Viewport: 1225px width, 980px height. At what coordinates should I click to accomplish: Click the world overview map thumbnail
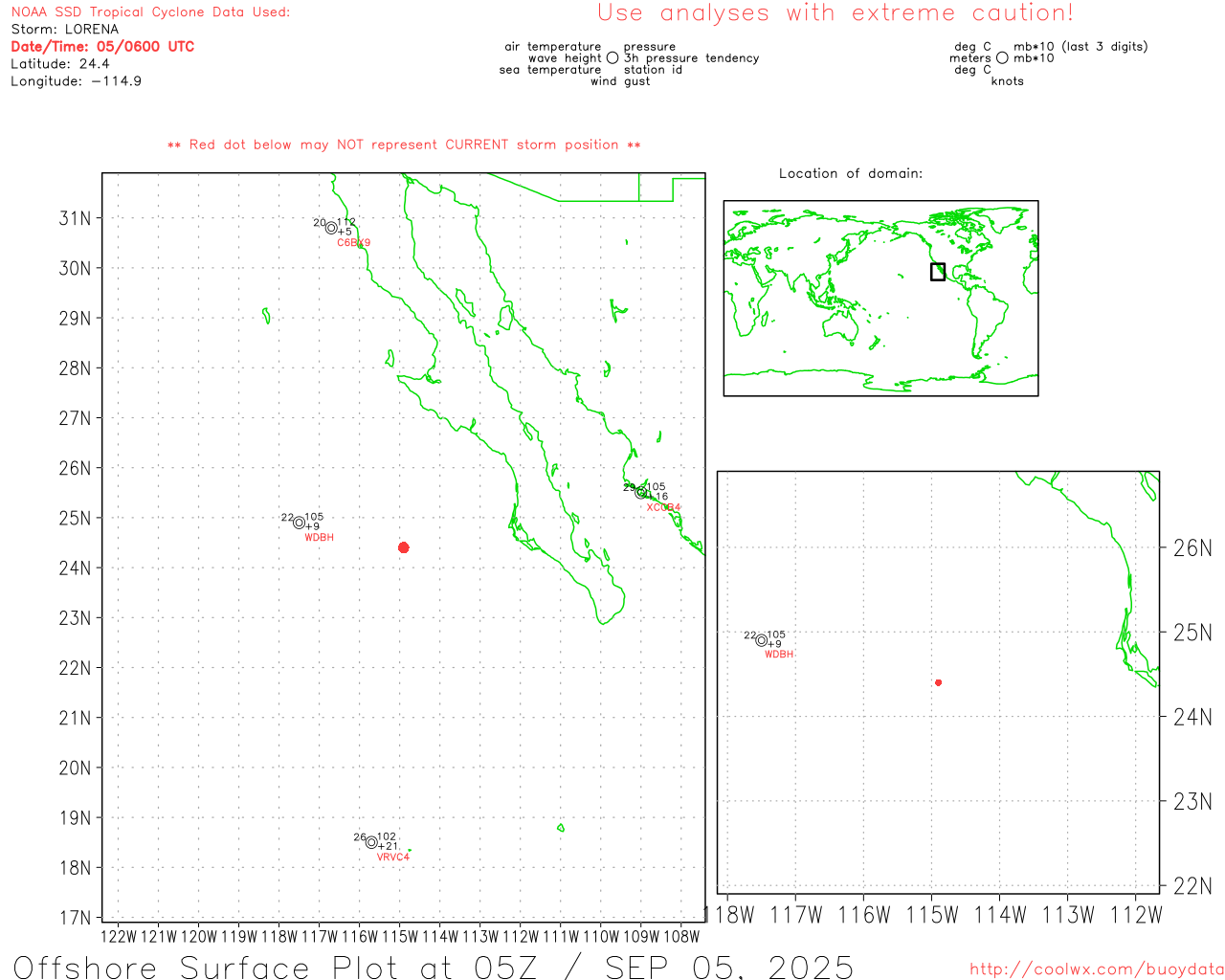[x=880, y=299]
